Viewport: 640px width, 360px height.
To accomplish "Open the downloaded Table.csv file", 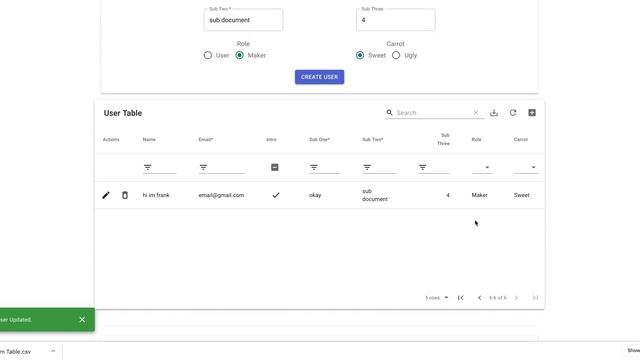I will 16,351.
